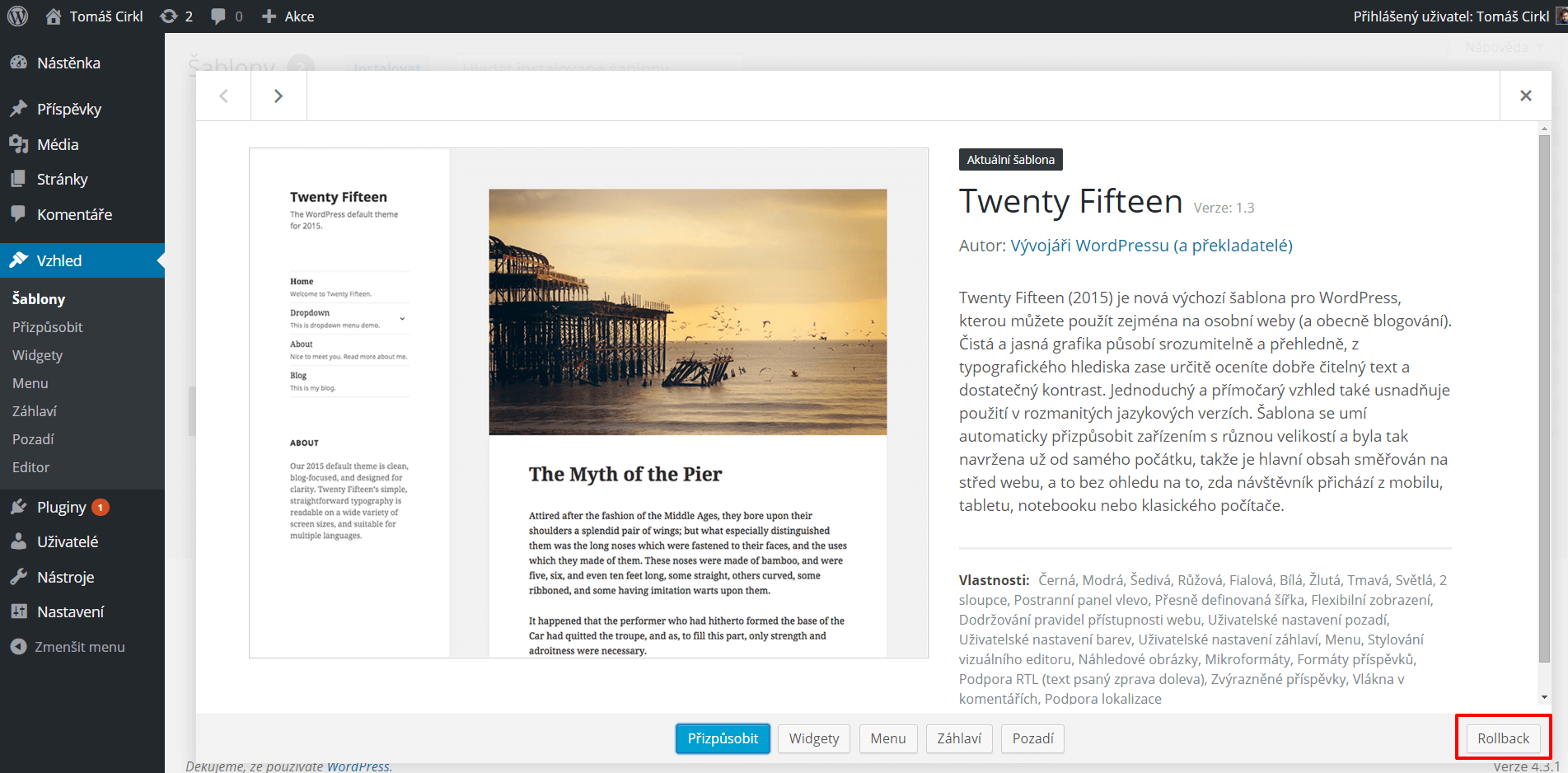Open Pluginy section
1568x773 pixels.
[x=82, y=507]
